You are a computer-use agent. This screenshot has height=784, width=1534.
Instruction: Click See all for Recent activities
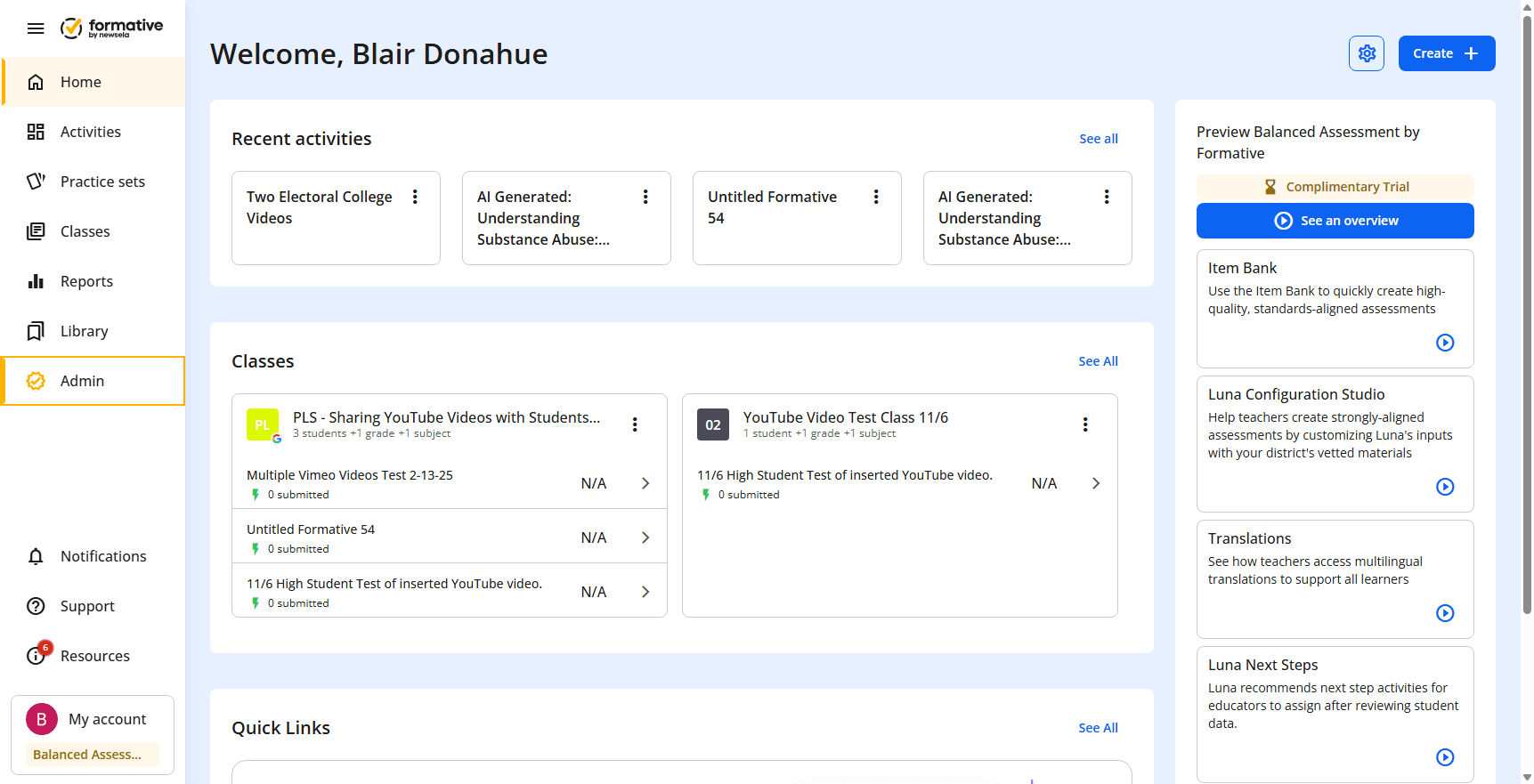[x=1099, y=139]
